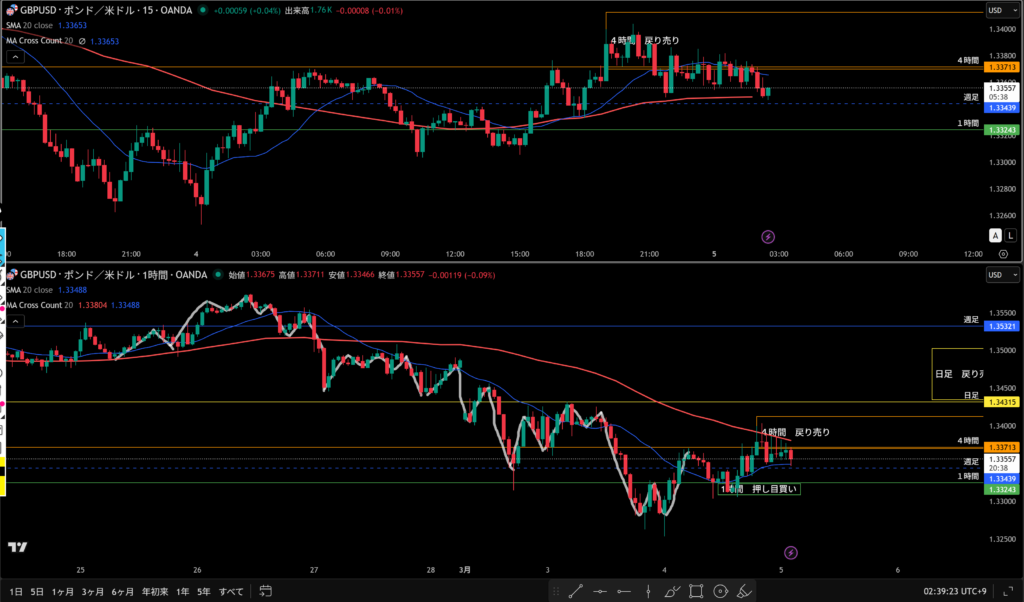The width and height of the screenshot is (1024, 602).
Task: Select the last drawing tool icon in bottom toolbar
Action: (x=746, y=591)
